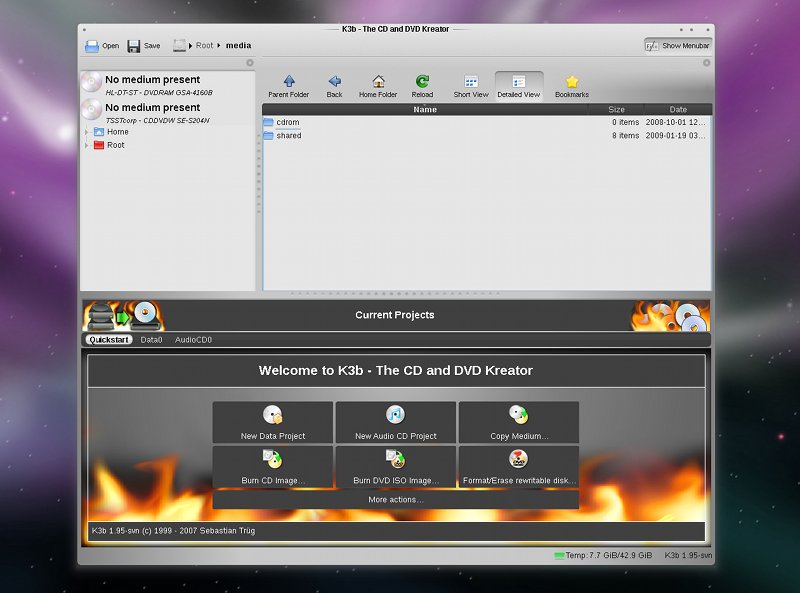Navigate Back in file browser
800x593 pixels.
point(335,86)
